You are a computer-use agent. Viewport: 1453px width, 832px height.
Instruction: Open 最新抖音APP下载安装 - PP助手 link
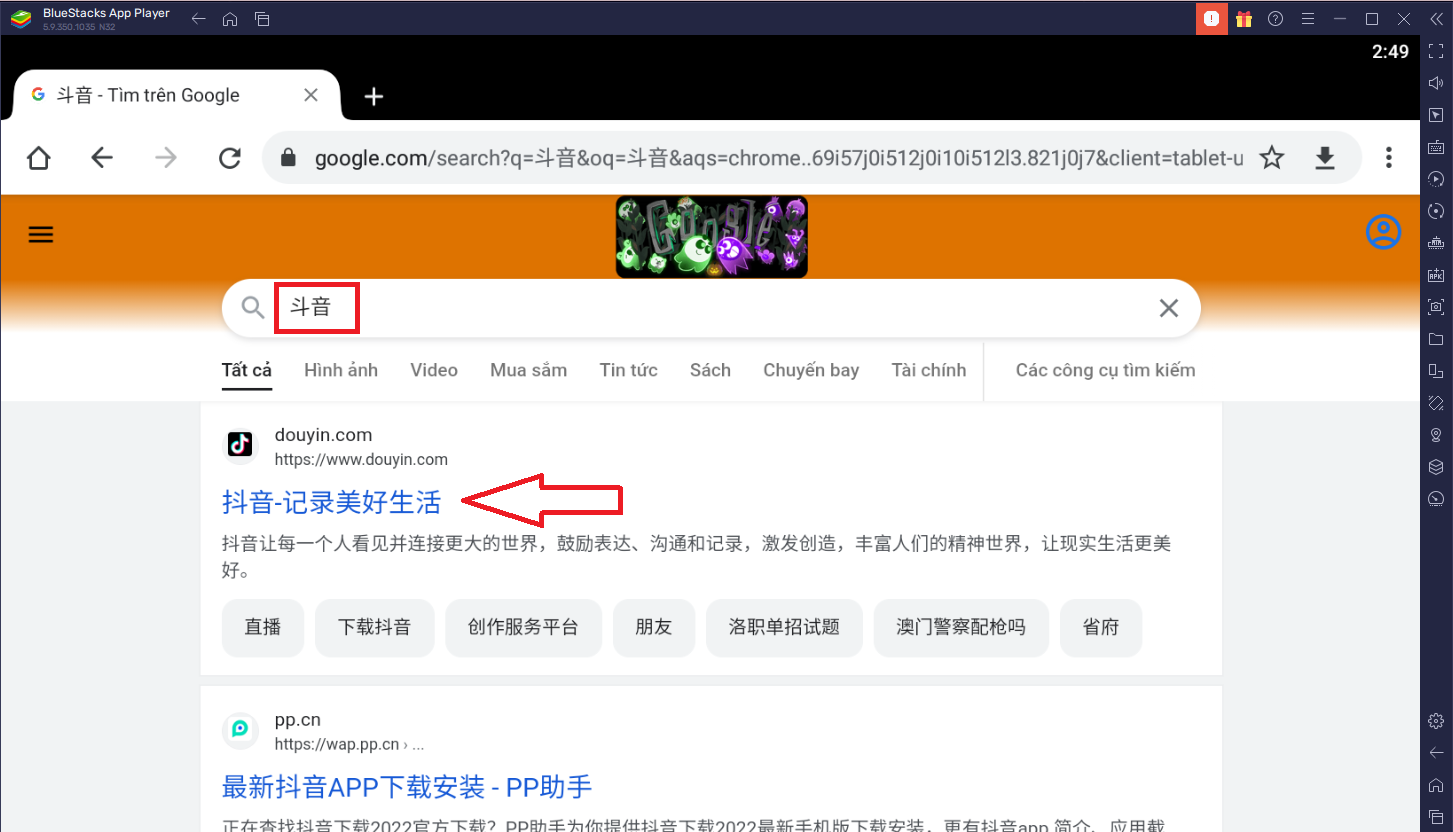tap(407, 787)
